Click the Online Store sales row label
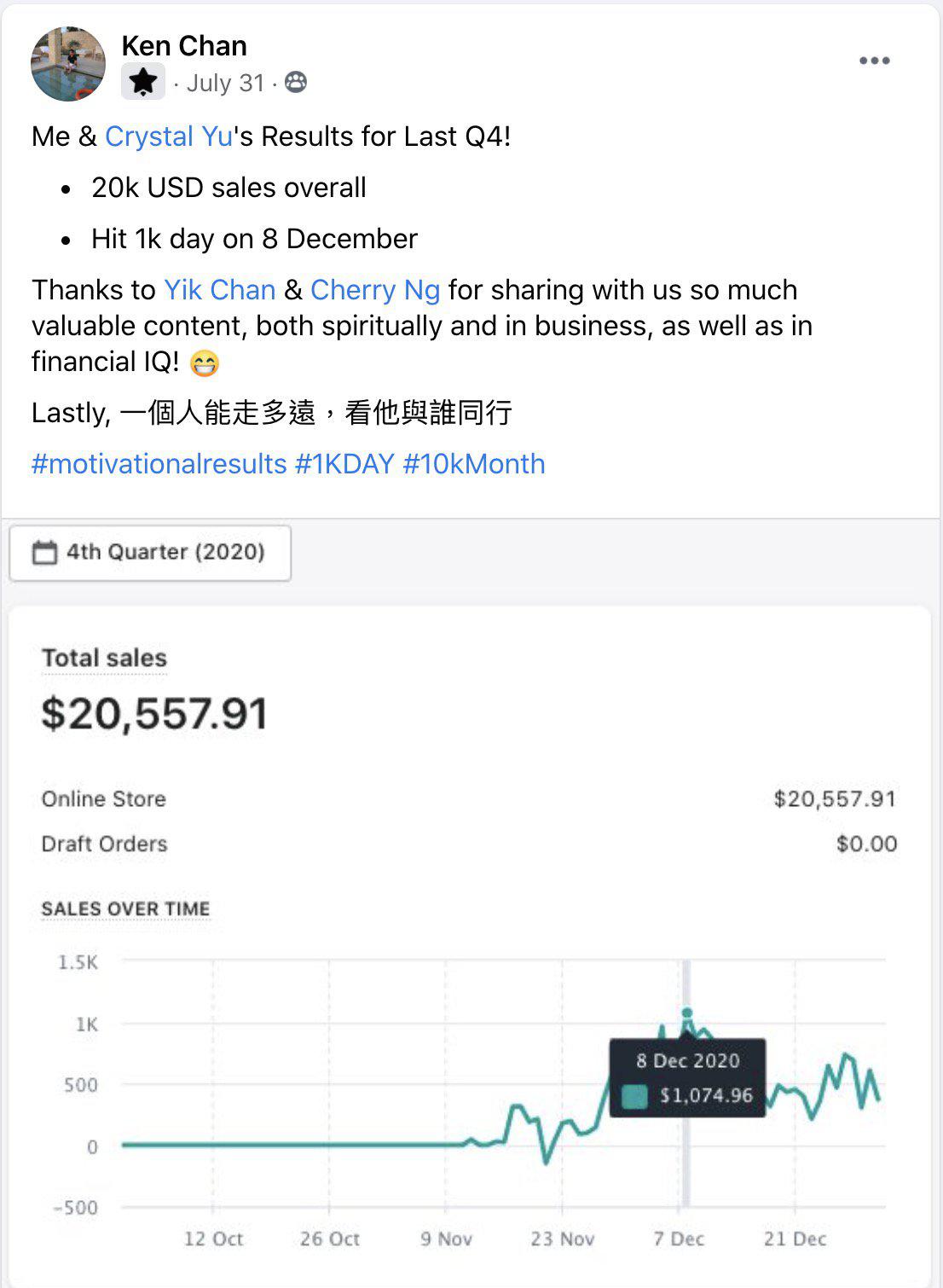943x1288 pixels. 104,799
